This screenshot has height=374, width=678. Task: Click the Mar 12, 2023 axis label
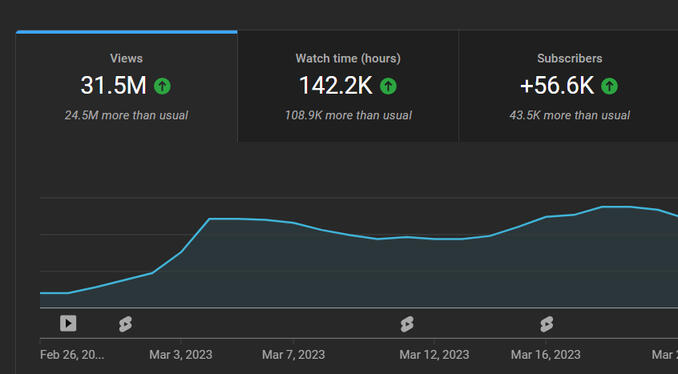click(434, 355)
